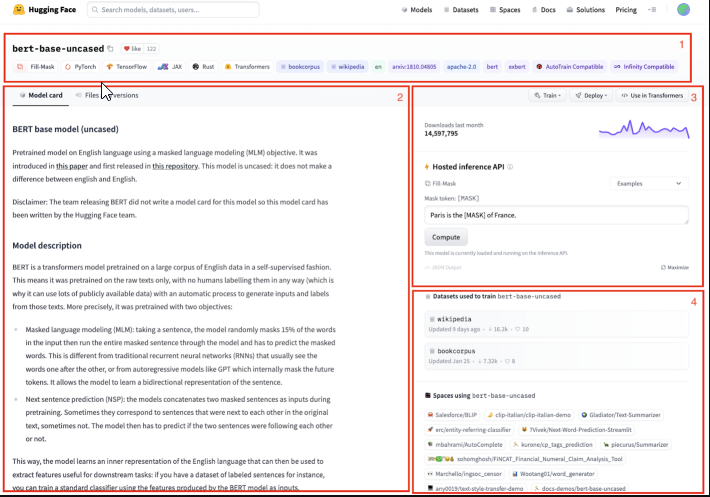This screenshot has height=497, width=710.
Task: Maximize the inference widget
Action: (675, 268)
